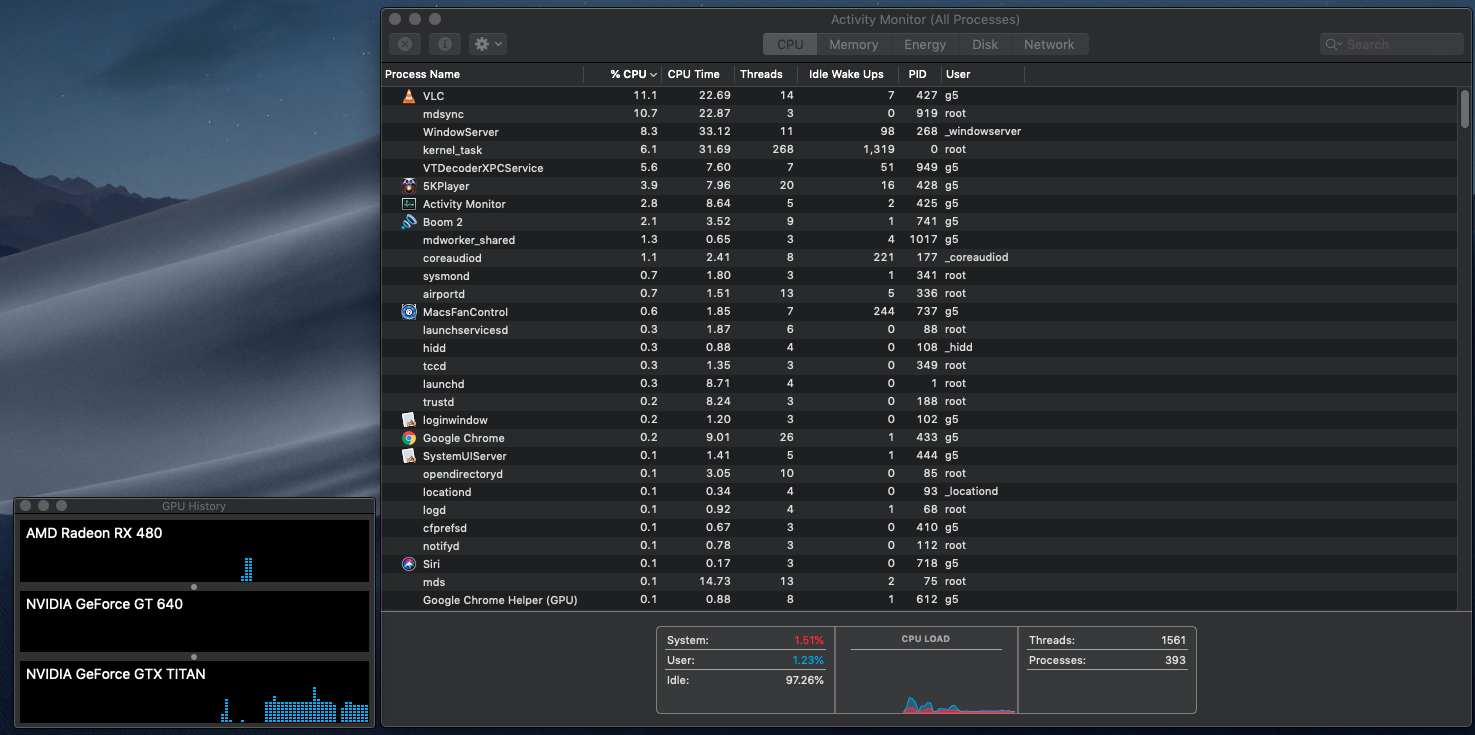This screenshot has height=735, width=1475.
Task: Click the VLC cone icon
Action: [x=408, y=96]
